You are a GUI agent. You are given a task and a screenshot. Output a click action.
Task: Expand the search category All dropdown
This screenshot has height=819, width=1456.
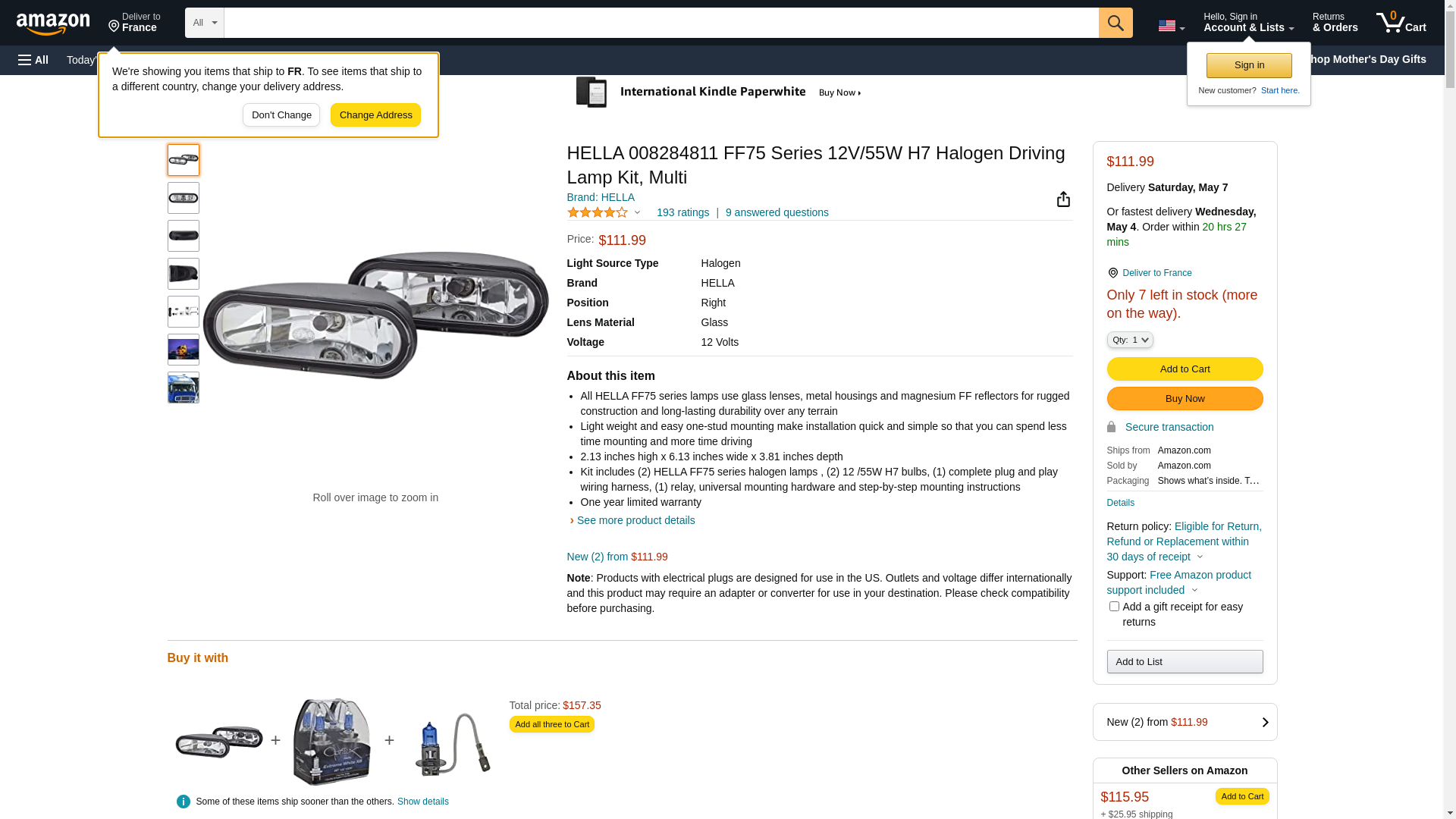(204, 23)
